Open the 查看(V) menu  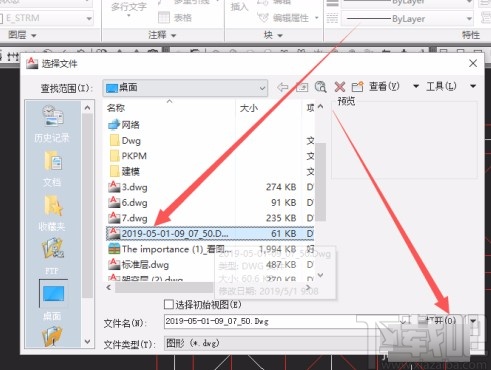(x=384, y=86)
